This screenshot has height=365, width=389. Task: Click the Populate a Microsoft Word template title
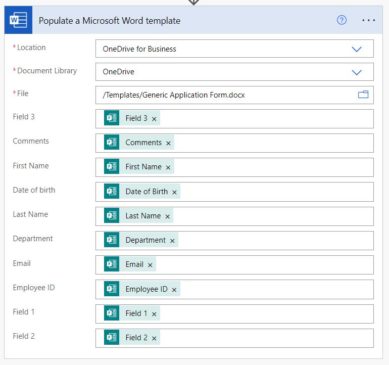coord(109,21)
